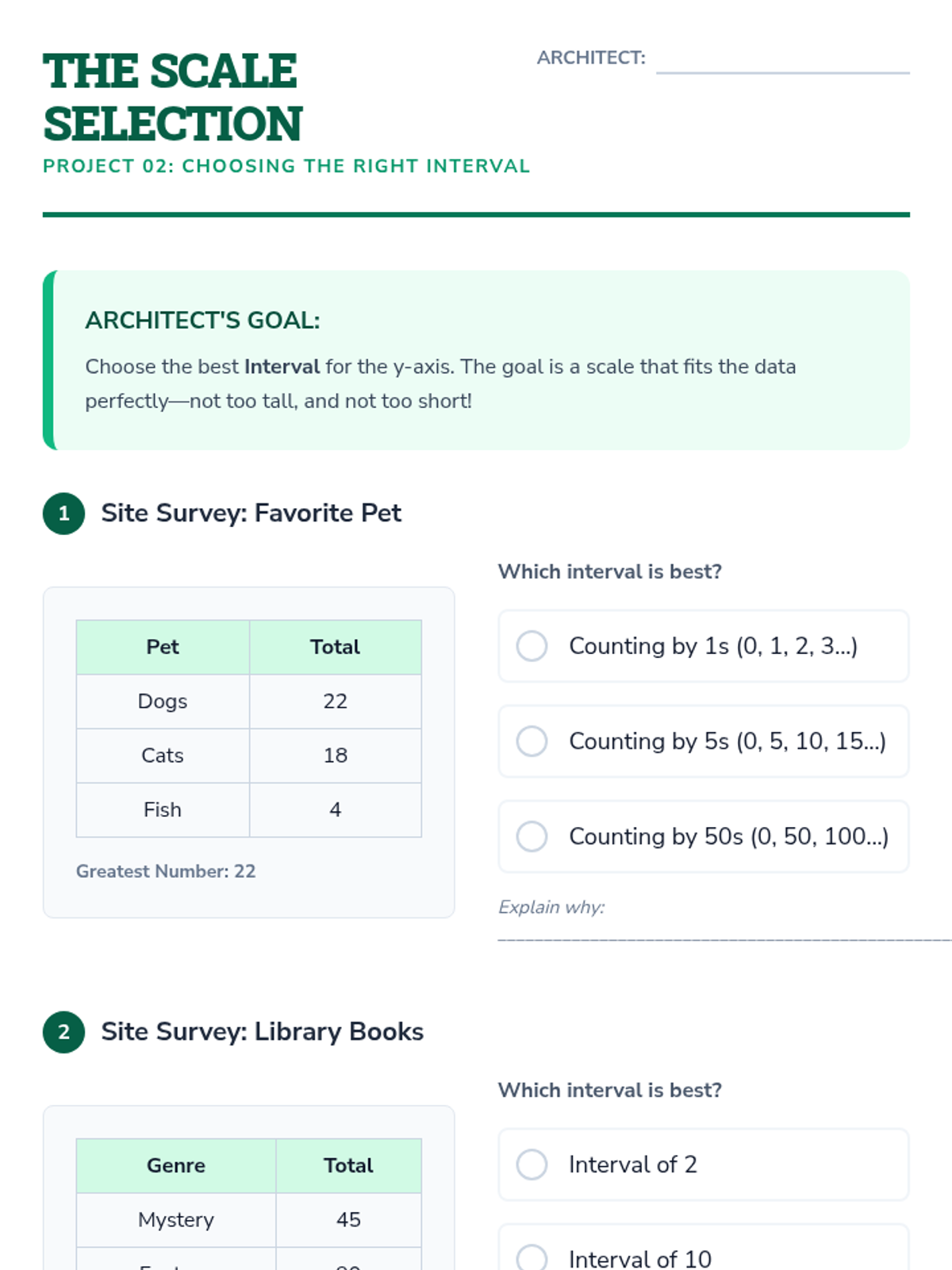Click the Pet column header
This screenshot has height=1270, width=952.
(x=163, y=647)
